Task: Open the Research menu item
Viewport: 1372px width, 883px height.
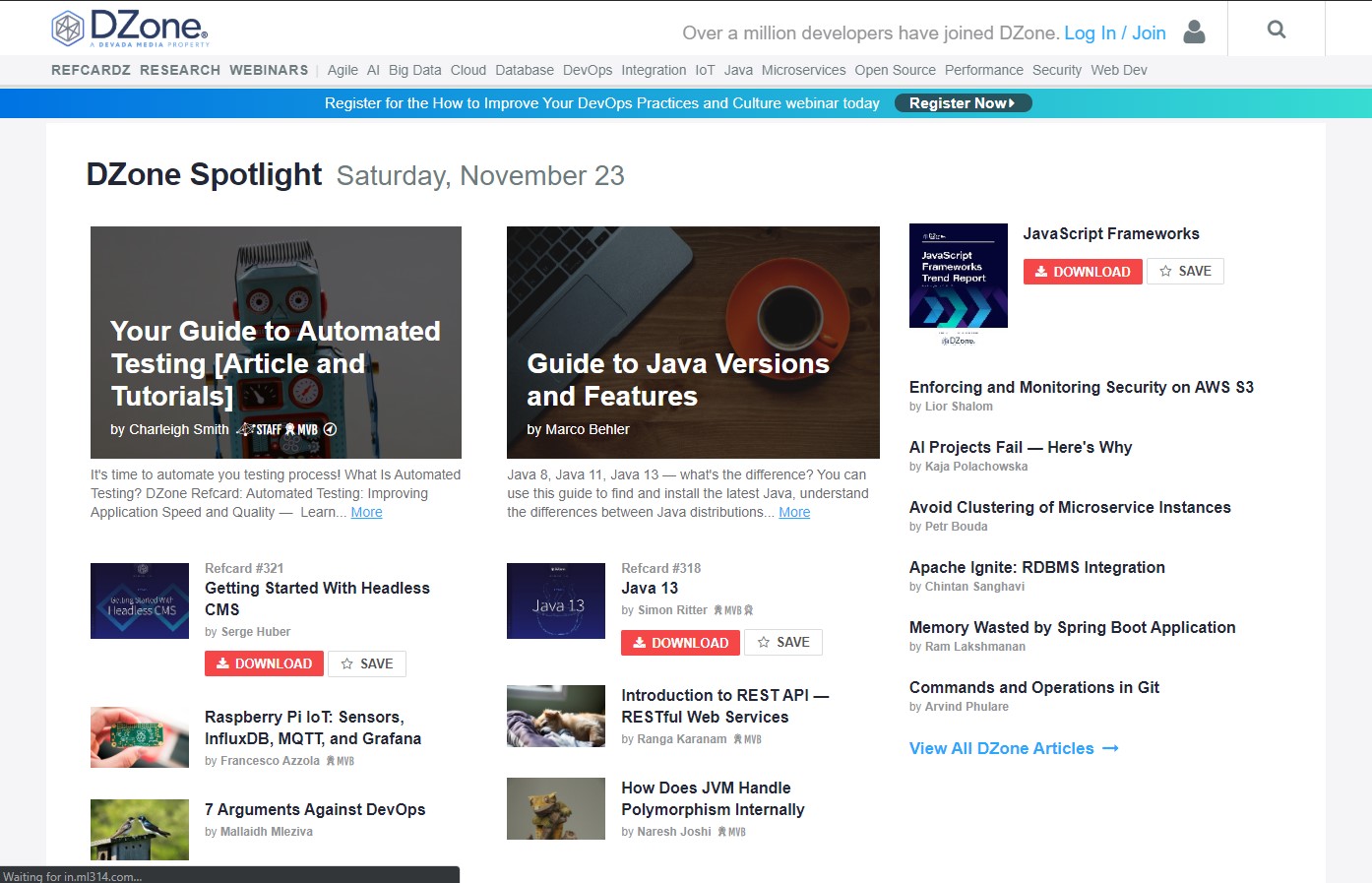Action: pos(180,70)
